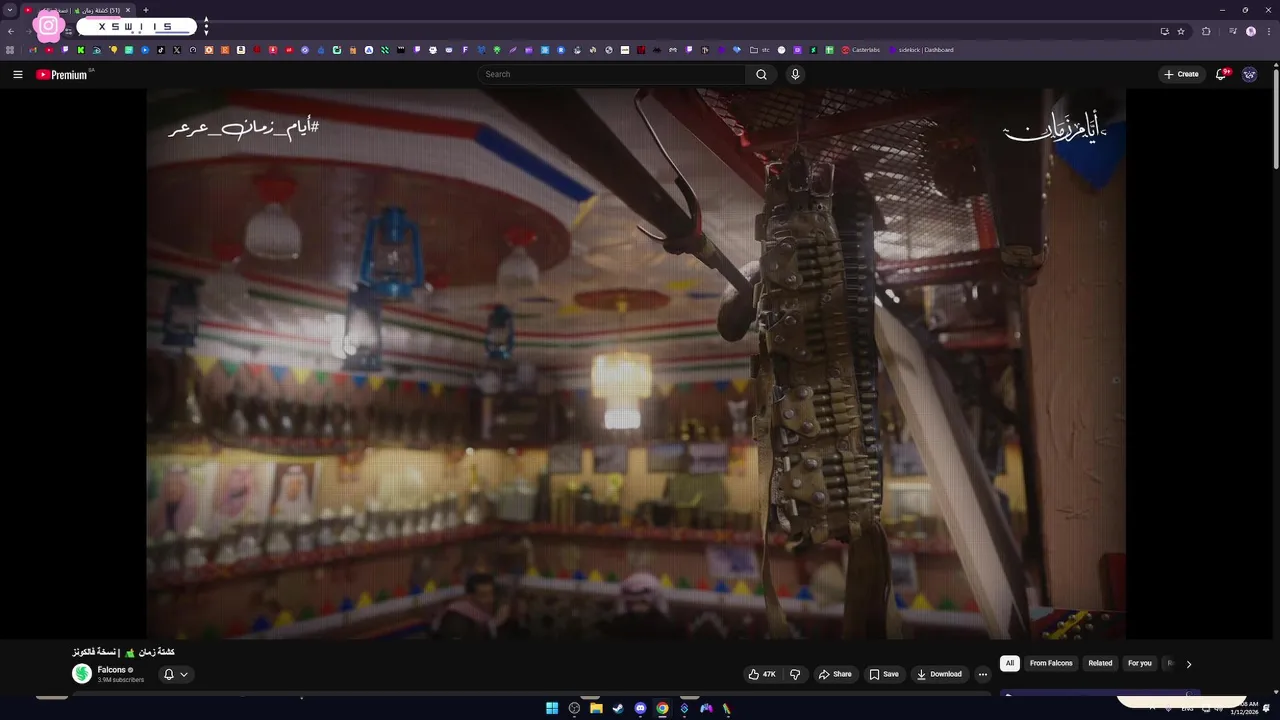Open the Windows Start menu
The height and width of the screenshot is (720, 1280).
552,708
